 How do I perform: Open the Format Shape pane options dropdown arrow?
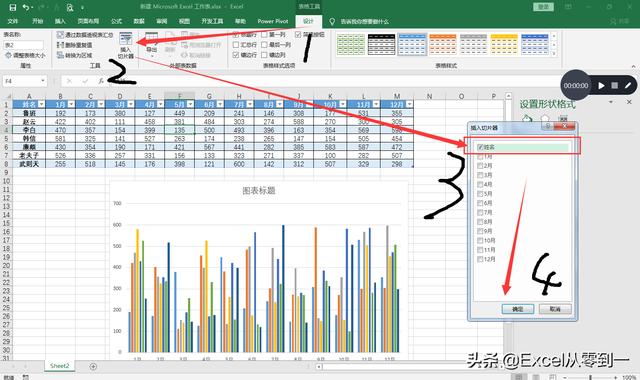(611, 102)
